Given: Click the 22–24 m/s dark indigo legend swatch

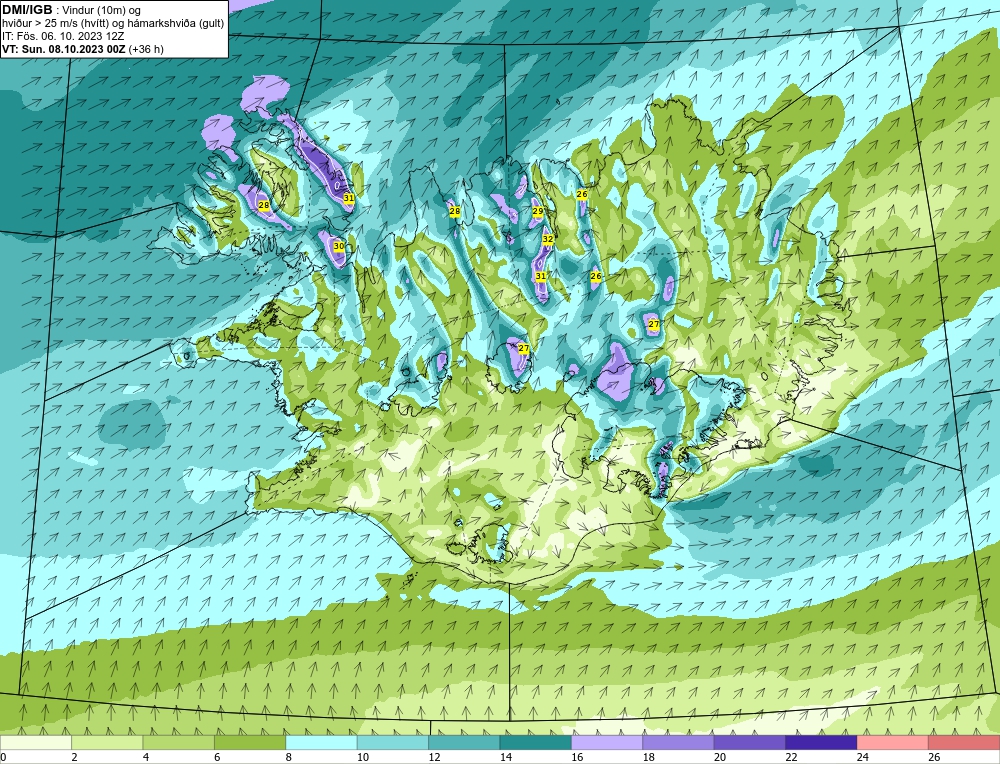Looking at the screenshot, I should (x=821, y=742).
